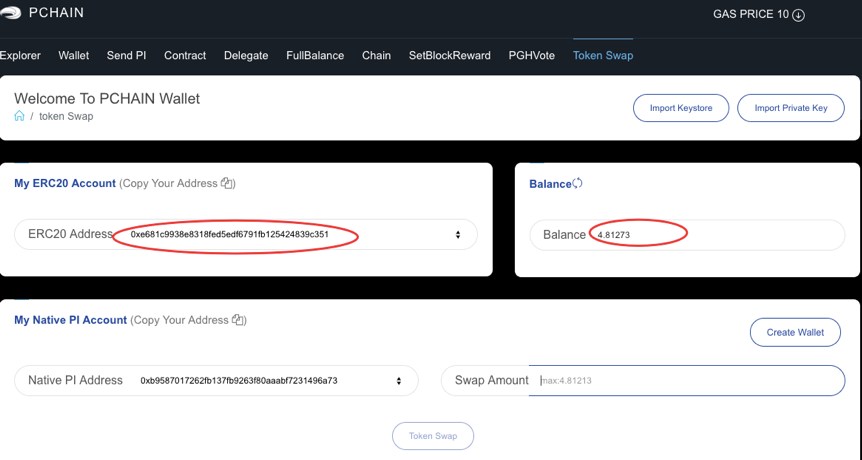The image size is (862, 460).
Task: Click ERC20 address 0xe681c9938e... text
Action: [x=230, y=234]
